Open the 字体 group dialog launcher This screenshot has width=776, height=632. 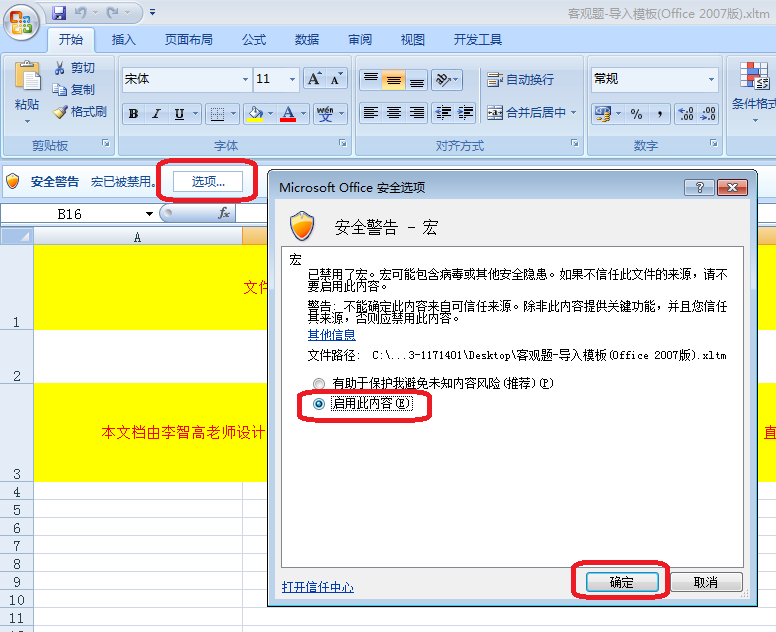pyautogui.click(x=342, y=143)
